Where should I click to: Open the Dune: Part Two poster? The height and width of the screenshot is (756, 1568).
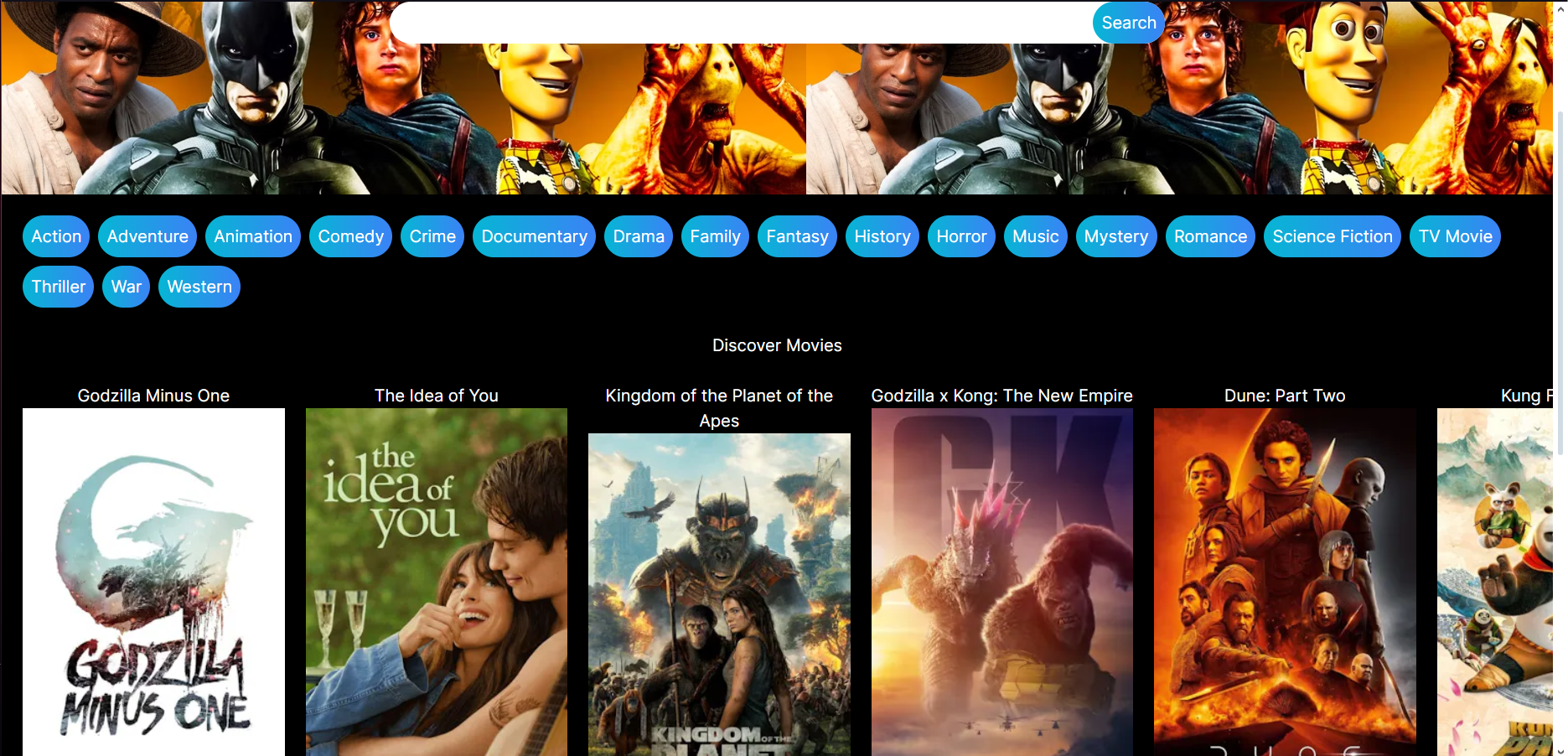[1285, 582]
